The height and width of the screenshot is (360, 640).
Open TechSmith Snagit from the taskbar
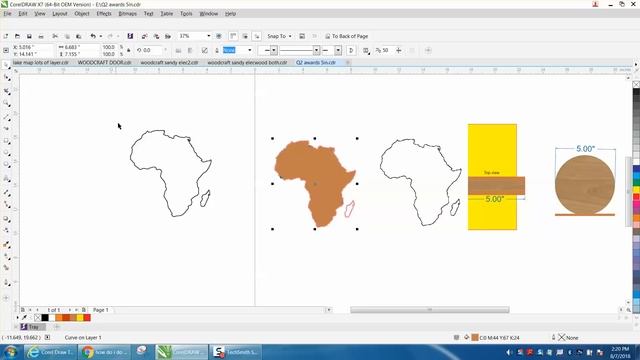click(x=237, y=352)
